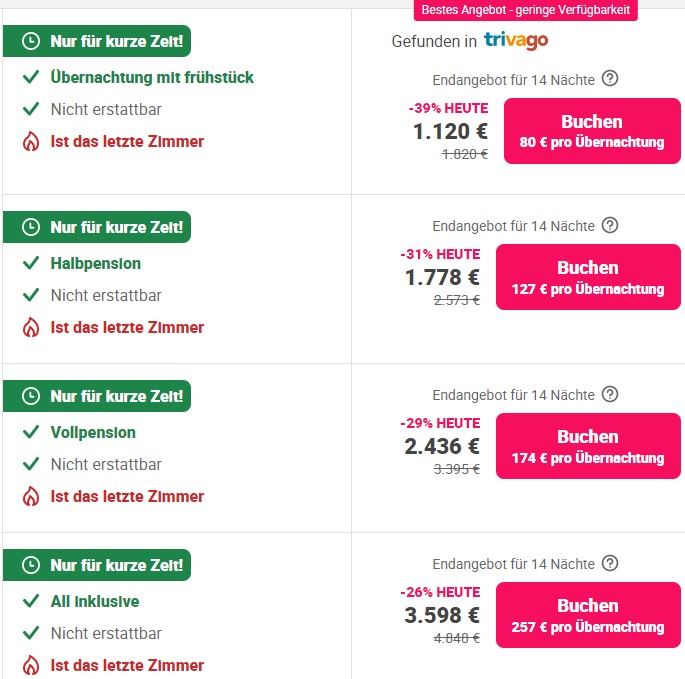Select the Halbpension label
Image resolution: width=685 pixels, height=679 pixels.
pos(96,263)
